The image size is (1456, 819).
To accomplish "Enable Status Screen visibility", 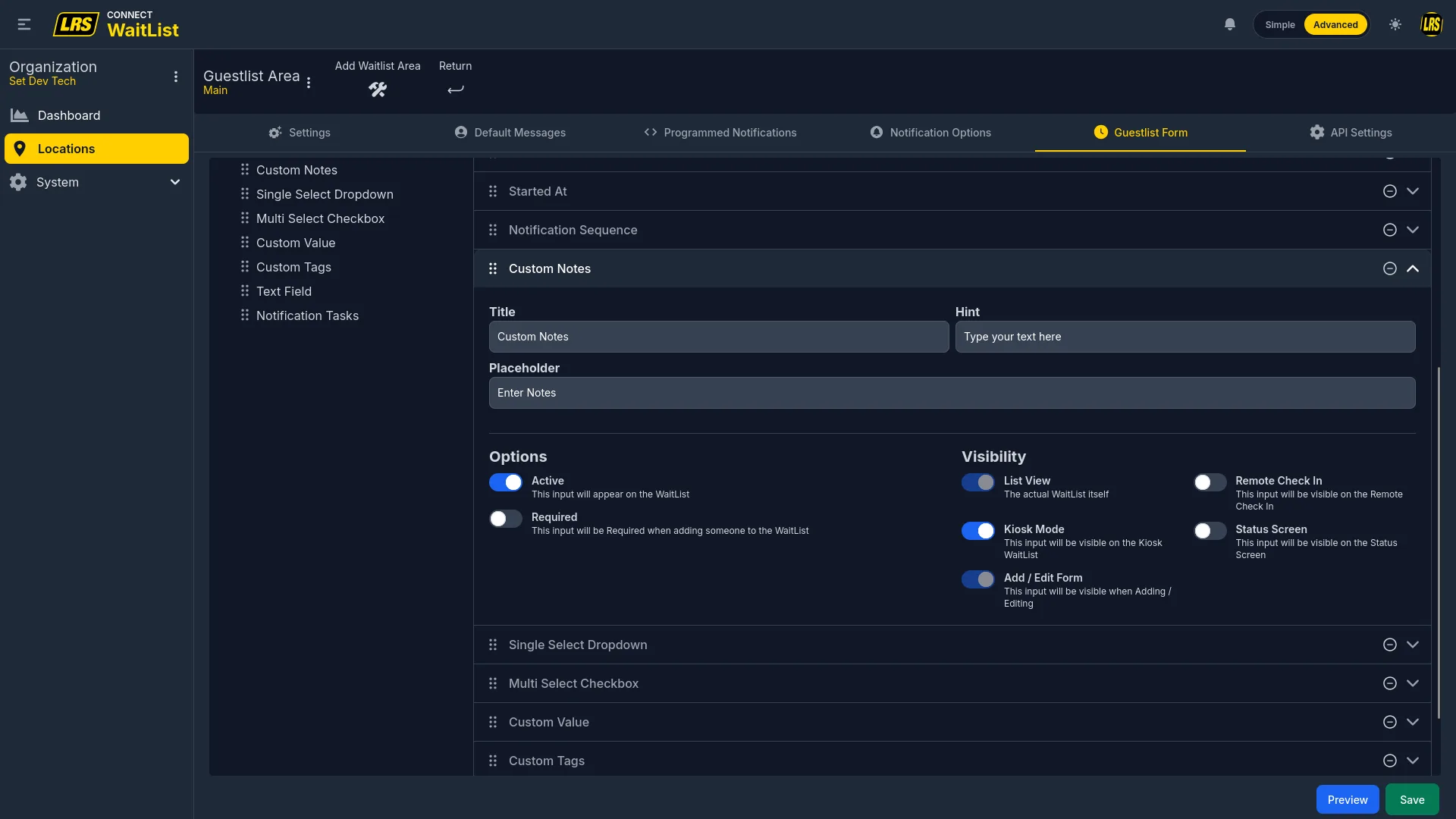I will [1210, 531].
